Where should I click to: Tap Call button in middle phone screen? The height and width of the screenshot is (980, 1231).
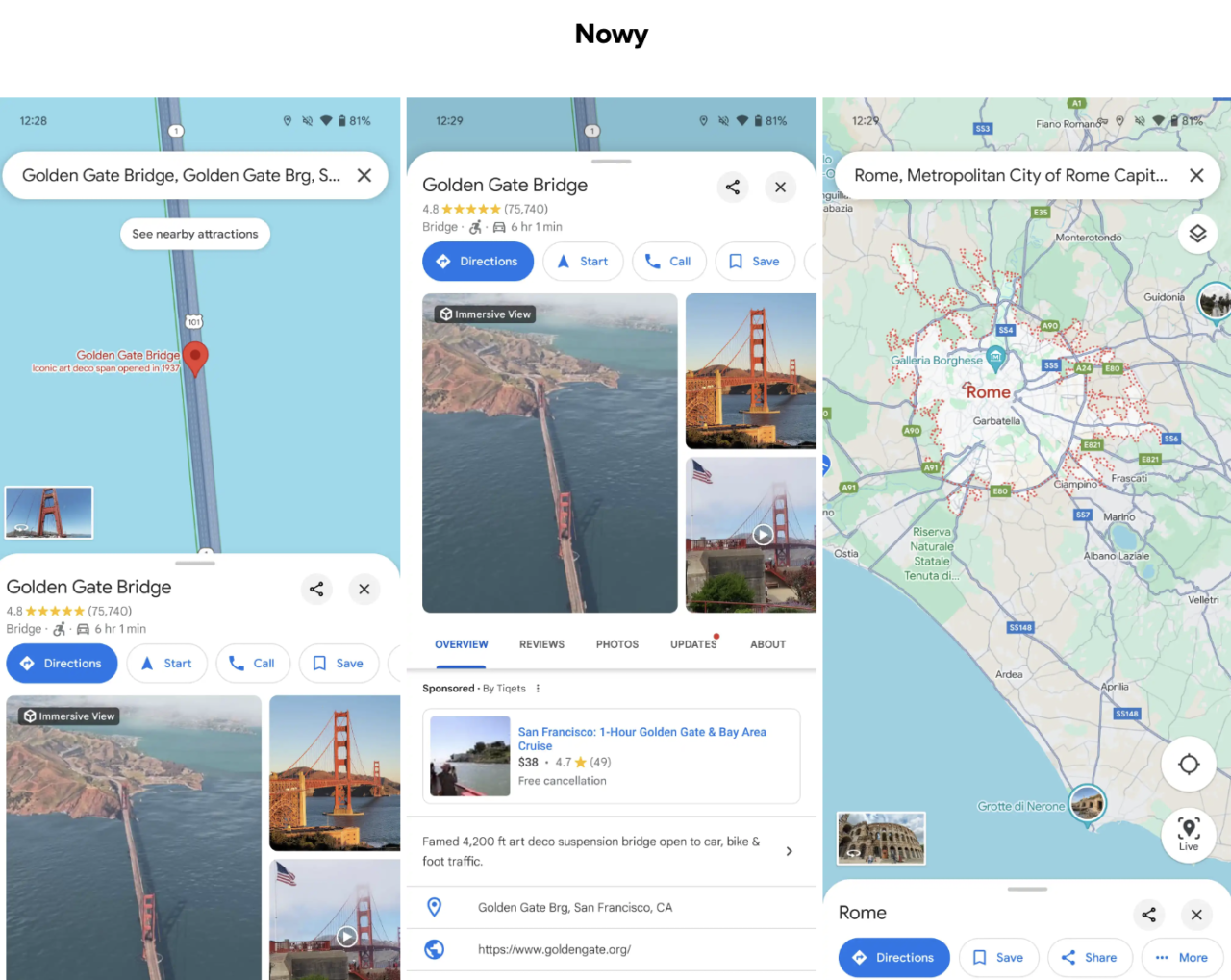[669, 262]
